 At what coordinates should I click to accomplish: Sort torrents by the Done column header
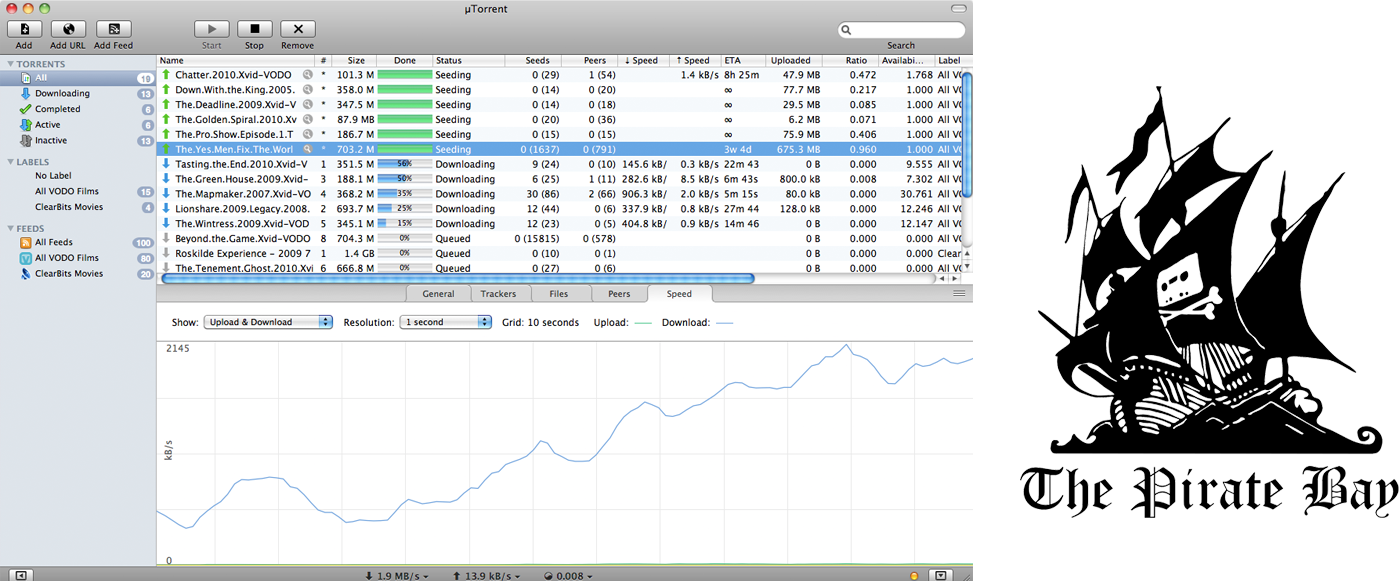(405, 61)
